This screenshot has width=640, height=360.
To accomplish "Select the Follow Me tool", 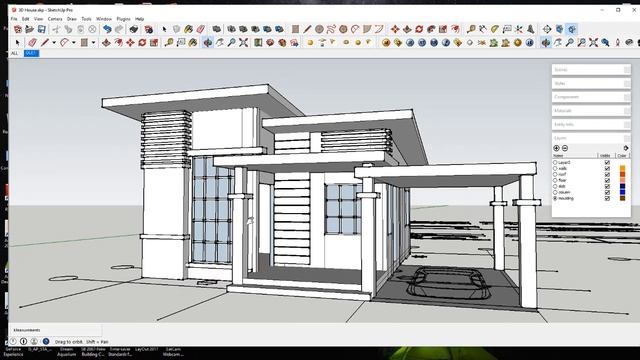I will click(431, 29).
